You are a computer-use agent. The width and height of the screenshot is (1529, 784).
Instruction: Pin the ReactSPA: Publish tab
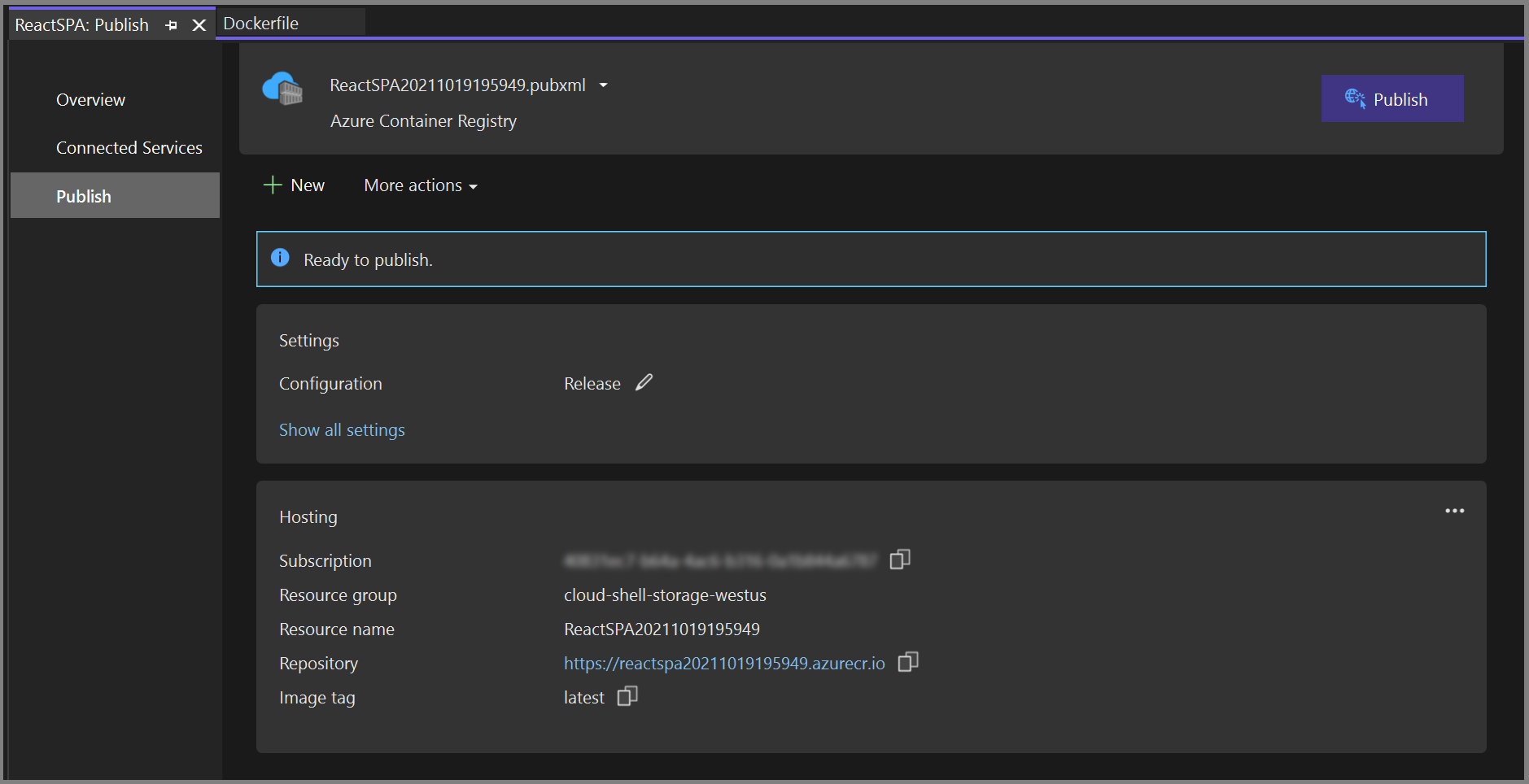171,26
